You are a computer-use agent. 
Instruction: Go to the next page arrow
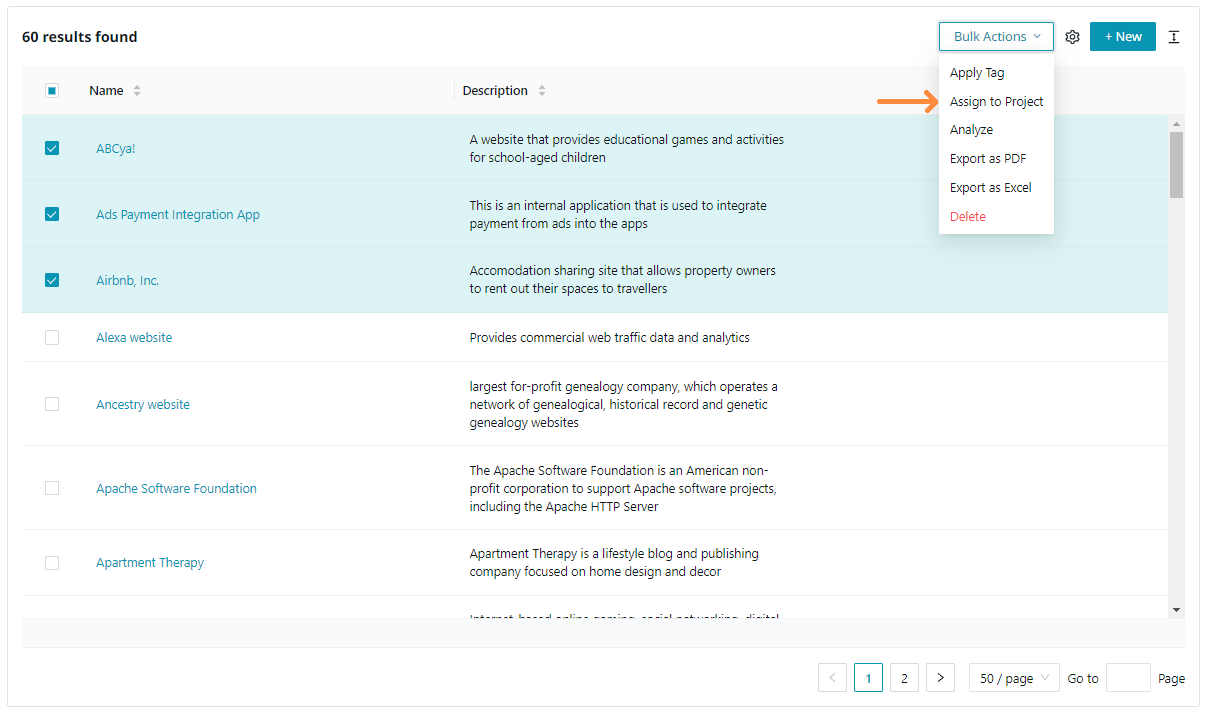(940, 678)
